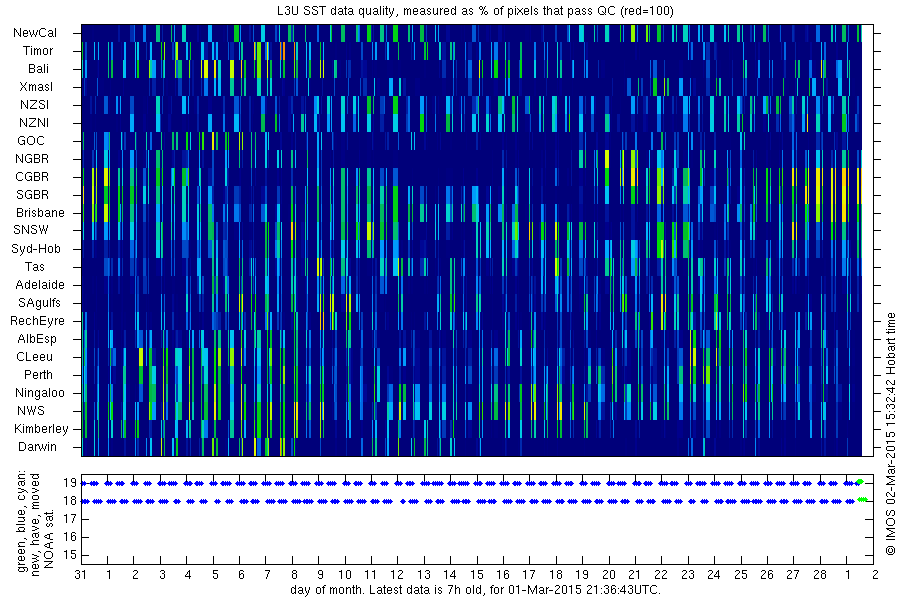Click the green newest-data marker on satellite row 19
Image resolution: width=900 pixels, height=600 pixels.
point(859,482)
